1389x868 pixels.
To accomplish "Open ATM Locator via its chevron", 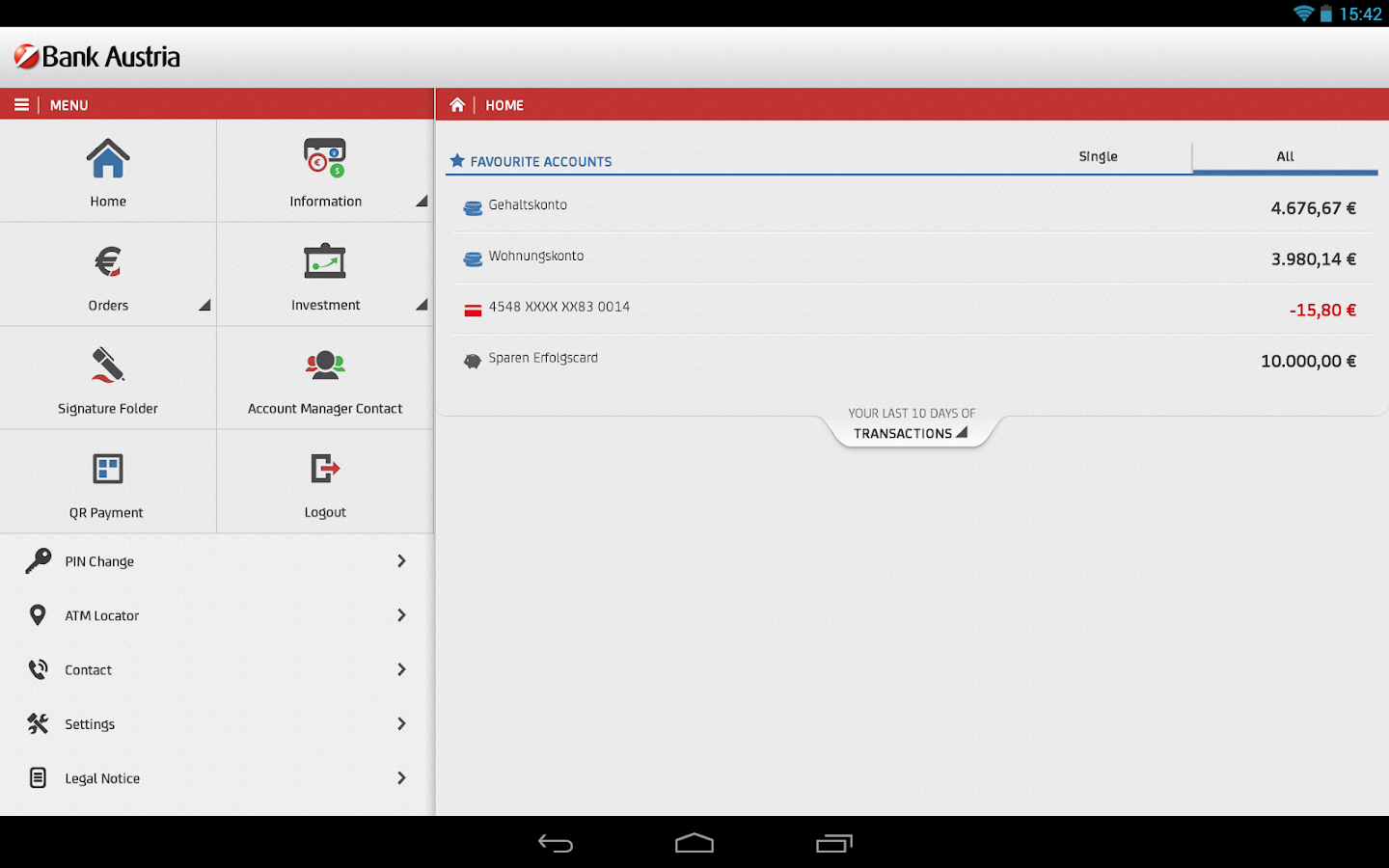I will point(401,615).
